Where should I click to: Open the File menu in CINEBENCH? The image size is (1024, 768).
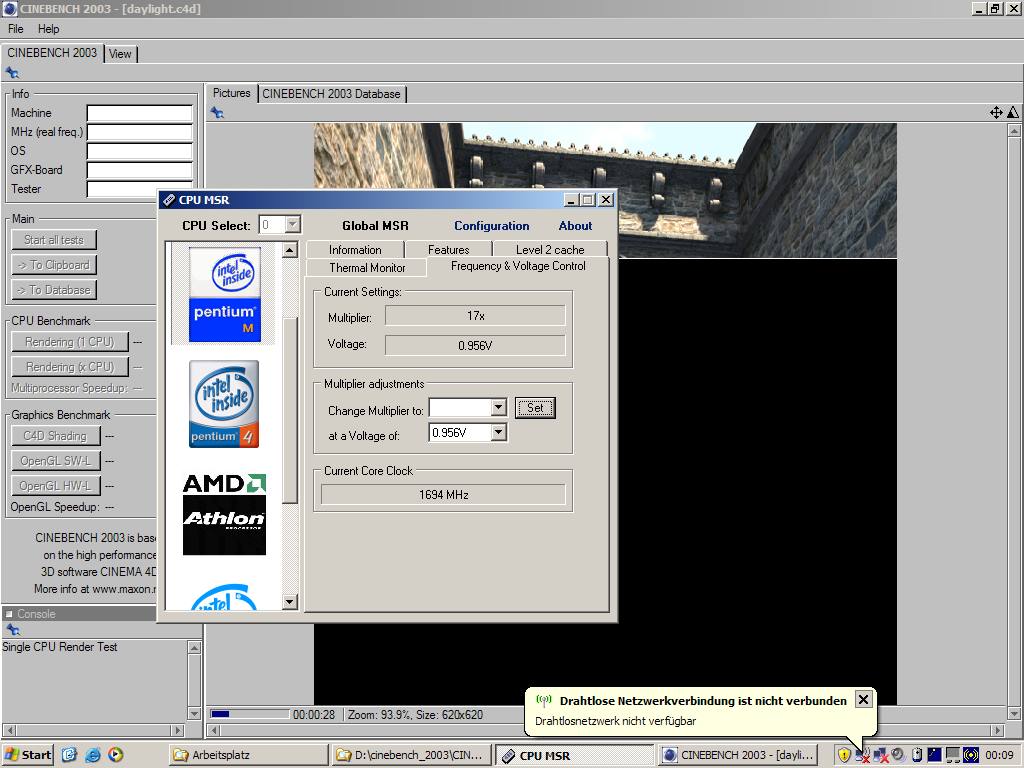pyautogui.click(x=16, y=29)
